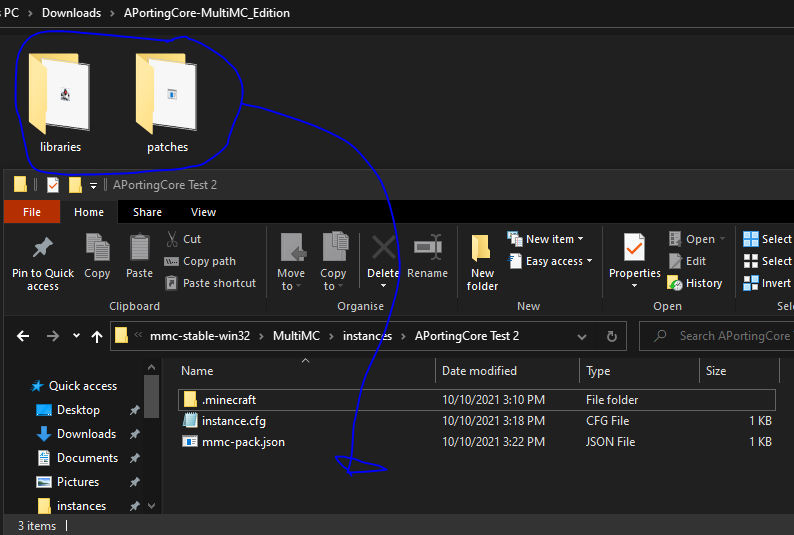This screenshot has width=794, height=535.
Task: Click the Delete X icon
Action: [384, 248]
